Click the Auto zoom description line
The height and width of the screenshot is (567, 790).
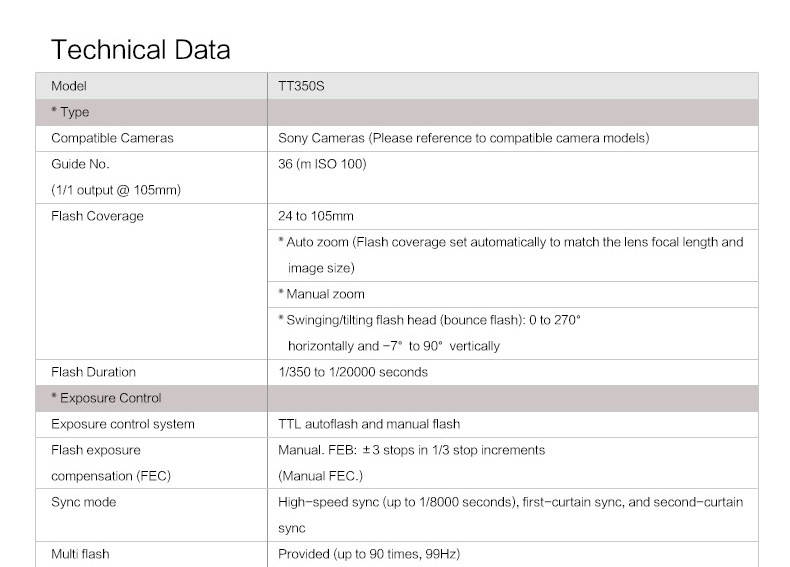coord(510,242)
